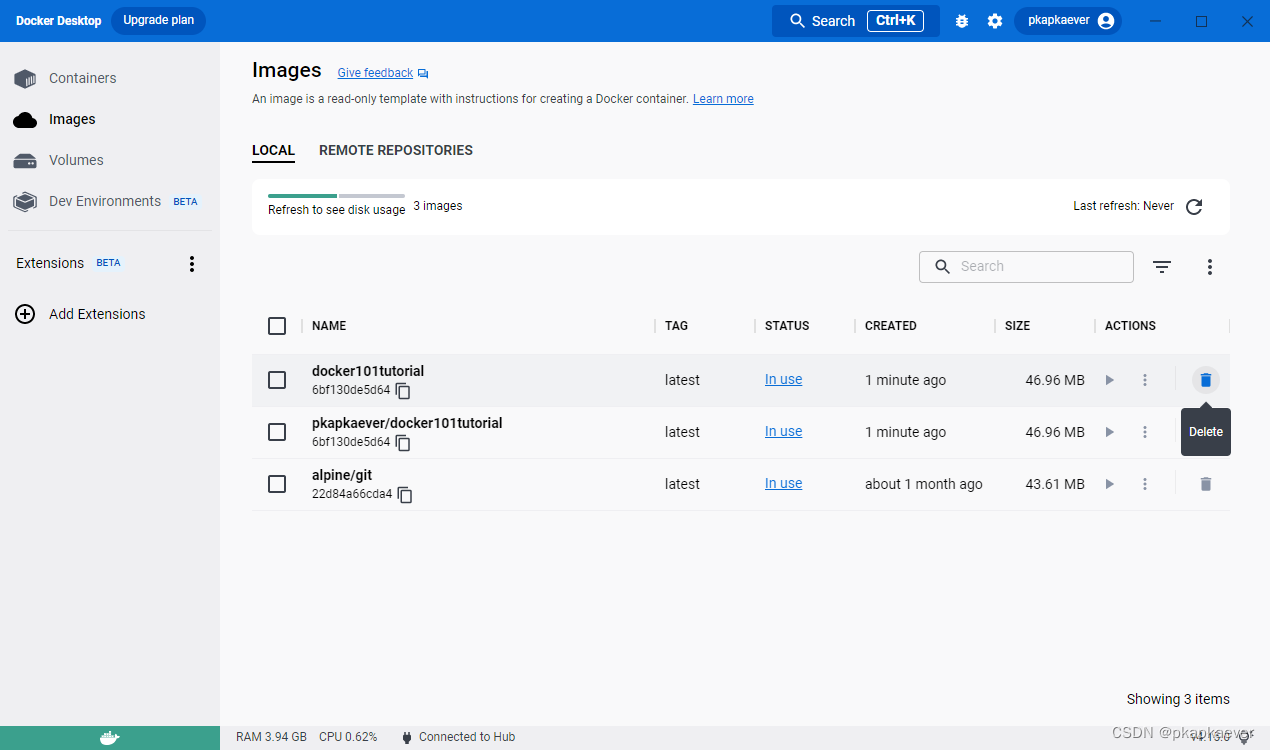Click 'Connected to Hub' status text
Image resolution: width=1270 pixels, height=750 pixels.
[467, 737]
